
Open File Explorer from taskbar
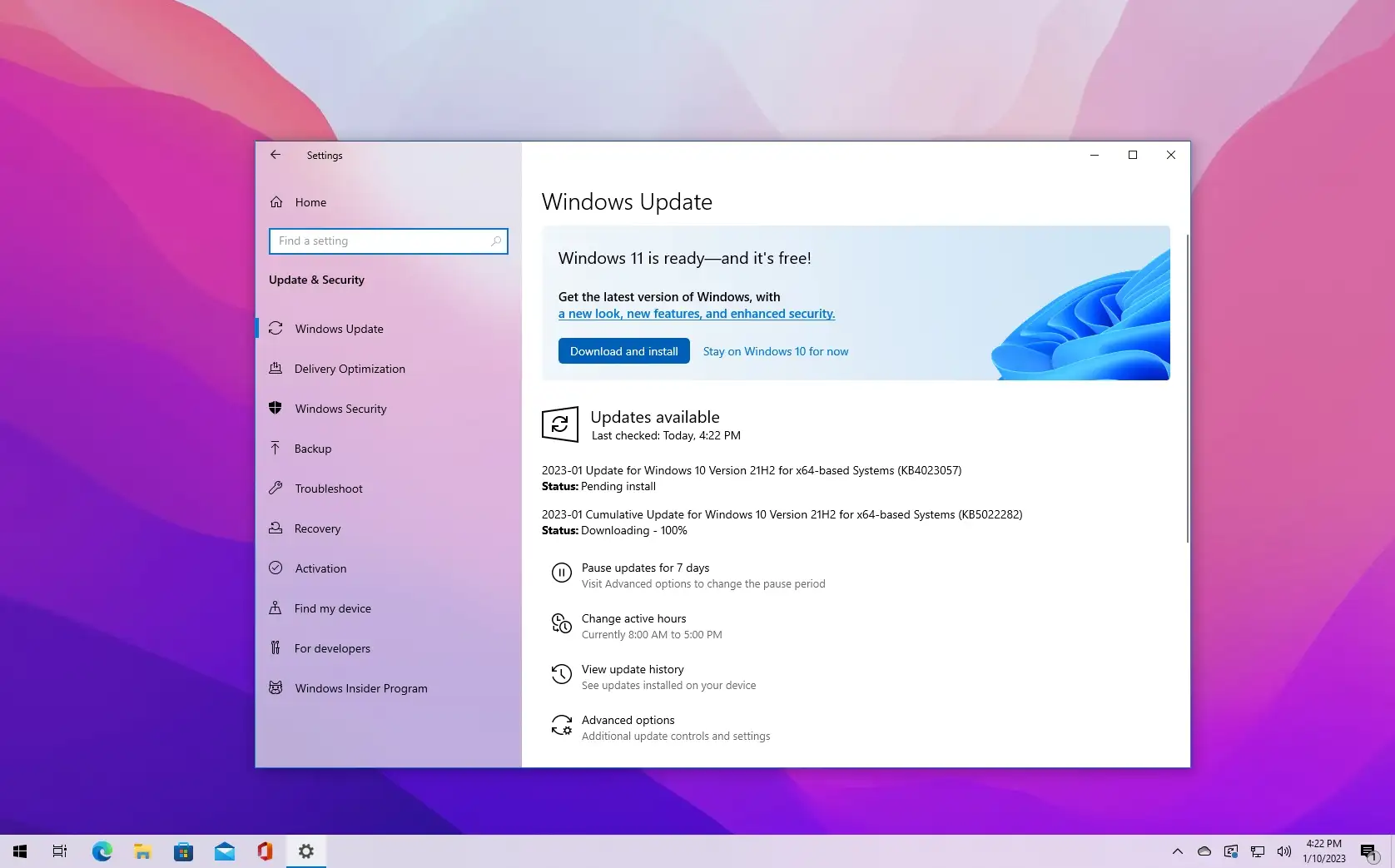143,851
